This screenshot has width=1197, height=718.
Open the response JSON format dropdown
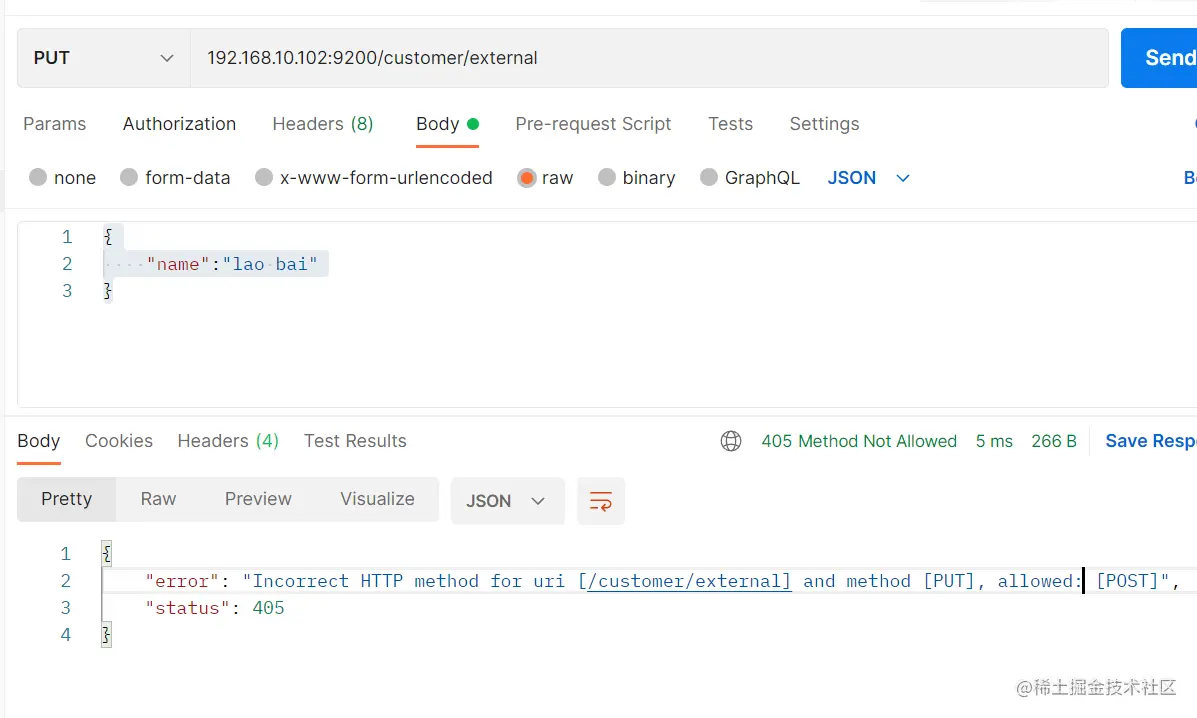tap(507, 501)
